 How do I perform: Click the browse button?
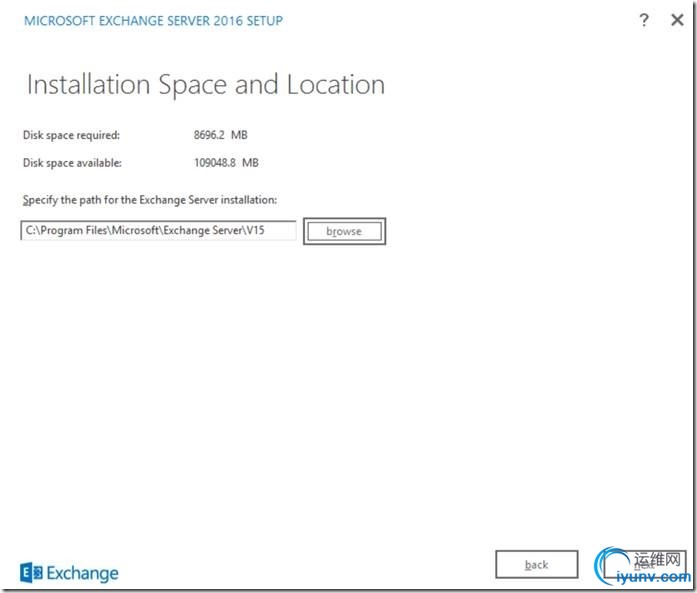click(344, 231)
